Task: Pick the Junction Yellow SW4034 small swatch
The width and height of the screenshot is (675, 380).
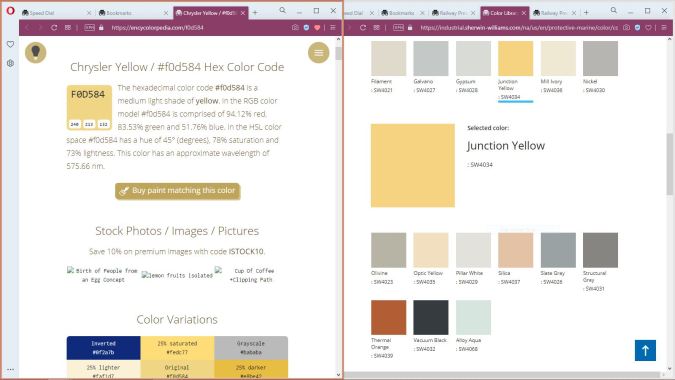Action: tap(515, 59)
